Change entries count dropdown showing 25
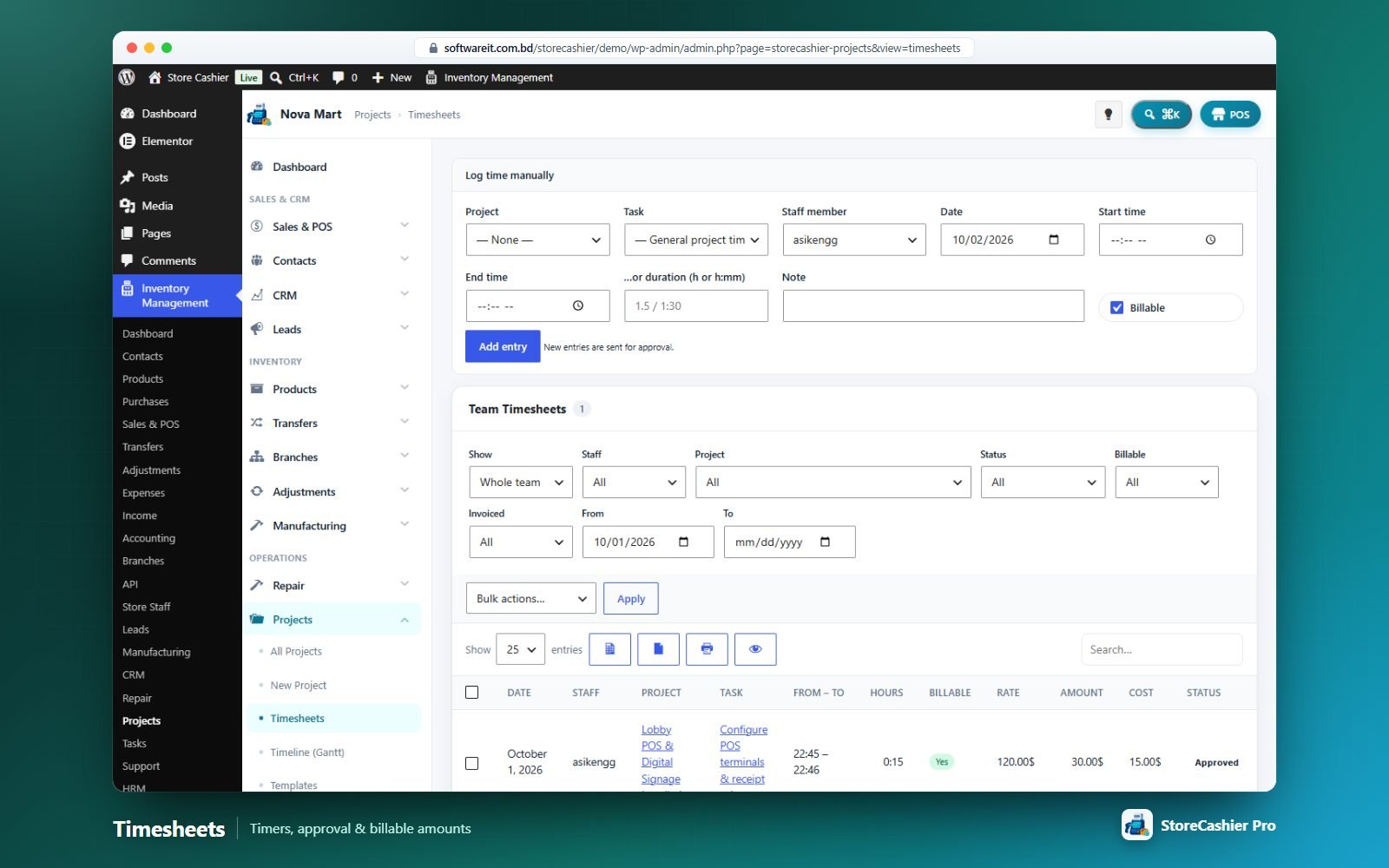Screen dimensions: 1389x868 pyautogui.click(x=520, y=649)
